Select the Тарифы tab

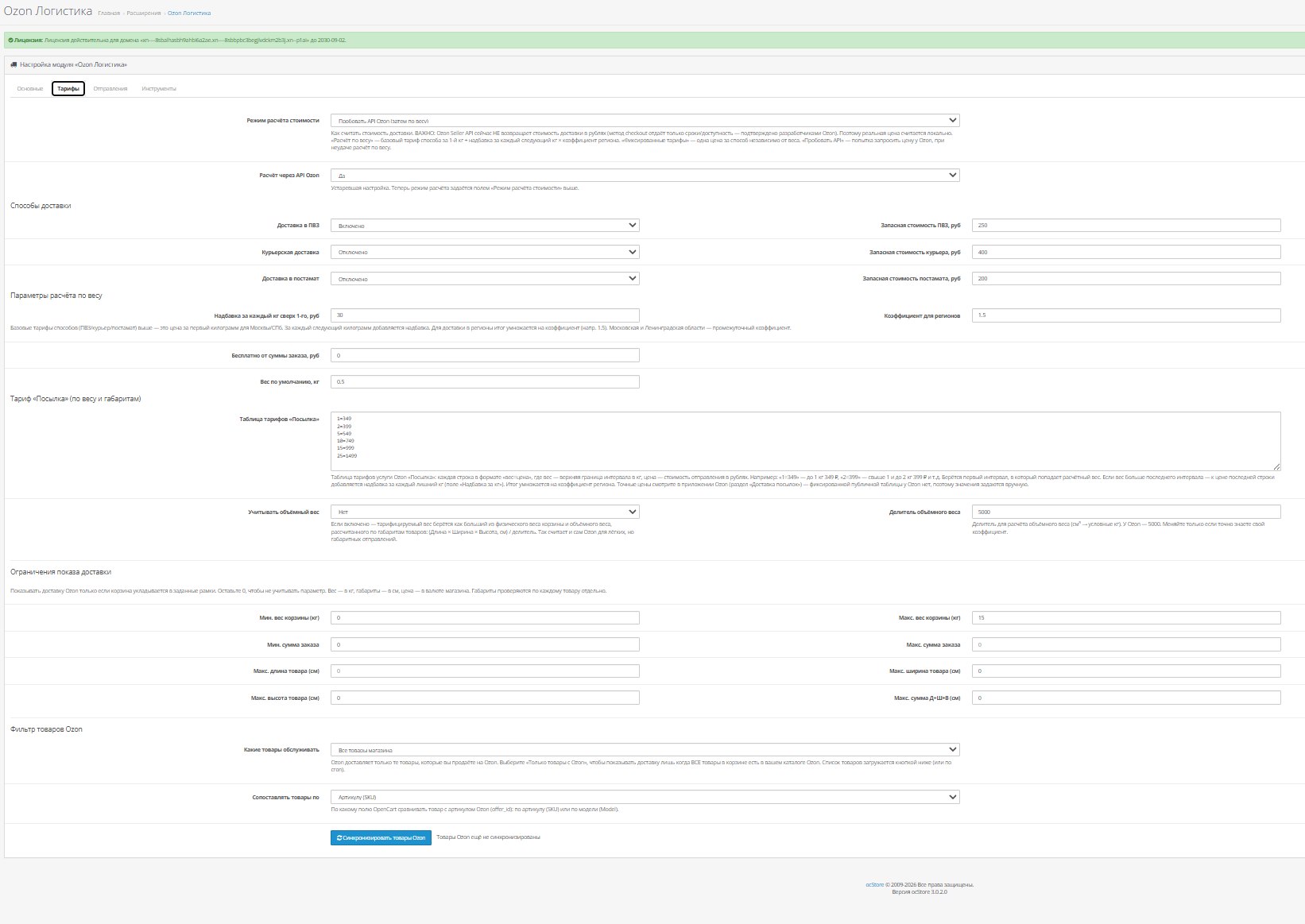click(x=68, y=89)
